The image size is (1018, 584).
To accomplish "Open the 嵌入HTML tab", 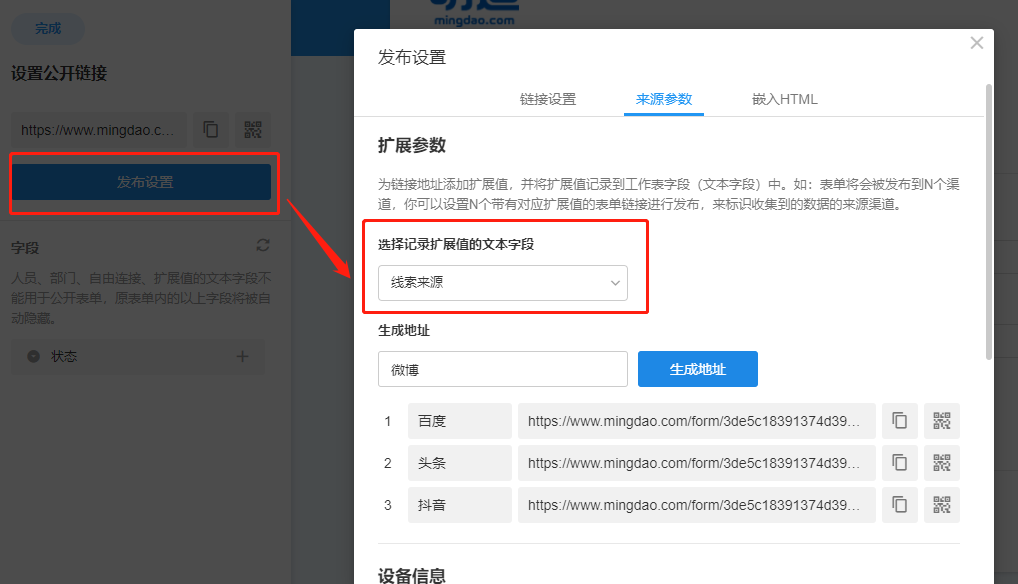I will pos(784,99).
